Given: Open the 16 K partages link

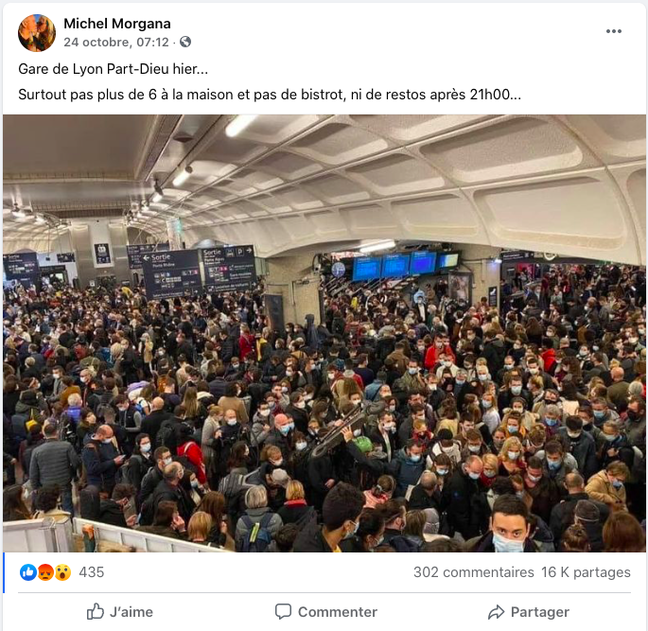Looking at the screenshot, I should 586,572.
